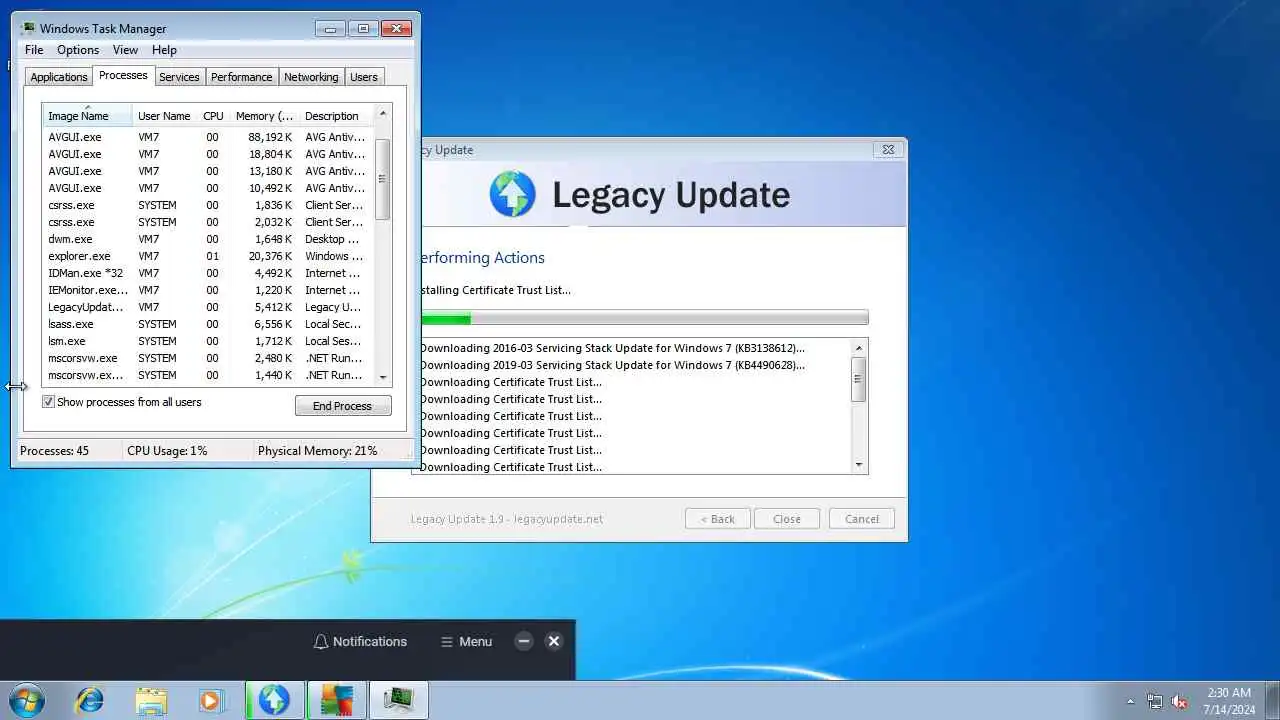Click the legacyupdate.net footer text
The height and width of the screenshot is (720, 1280).
pyautogui.click(x=558, y=519)
